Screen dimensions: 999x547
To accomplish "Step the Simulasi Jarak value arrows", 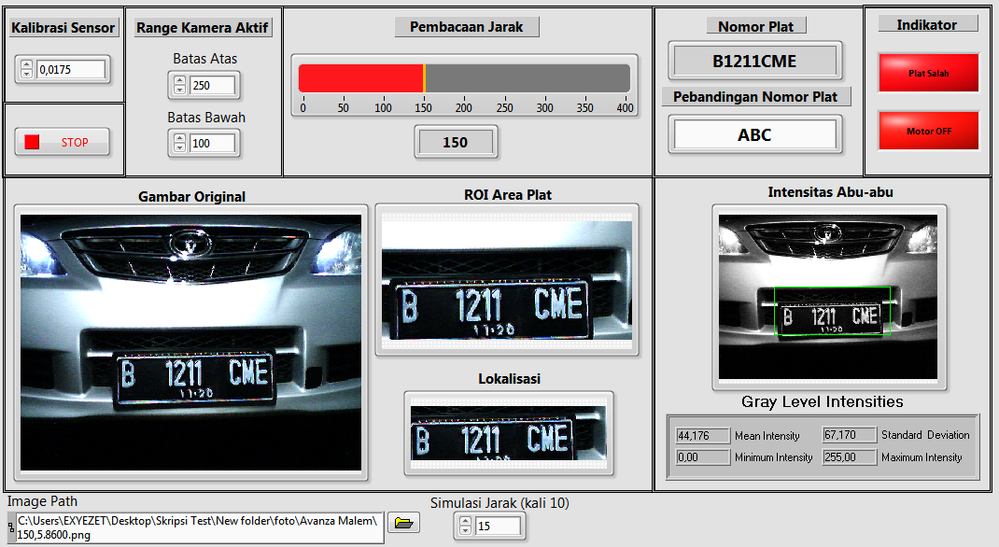I will click(465, 526).
